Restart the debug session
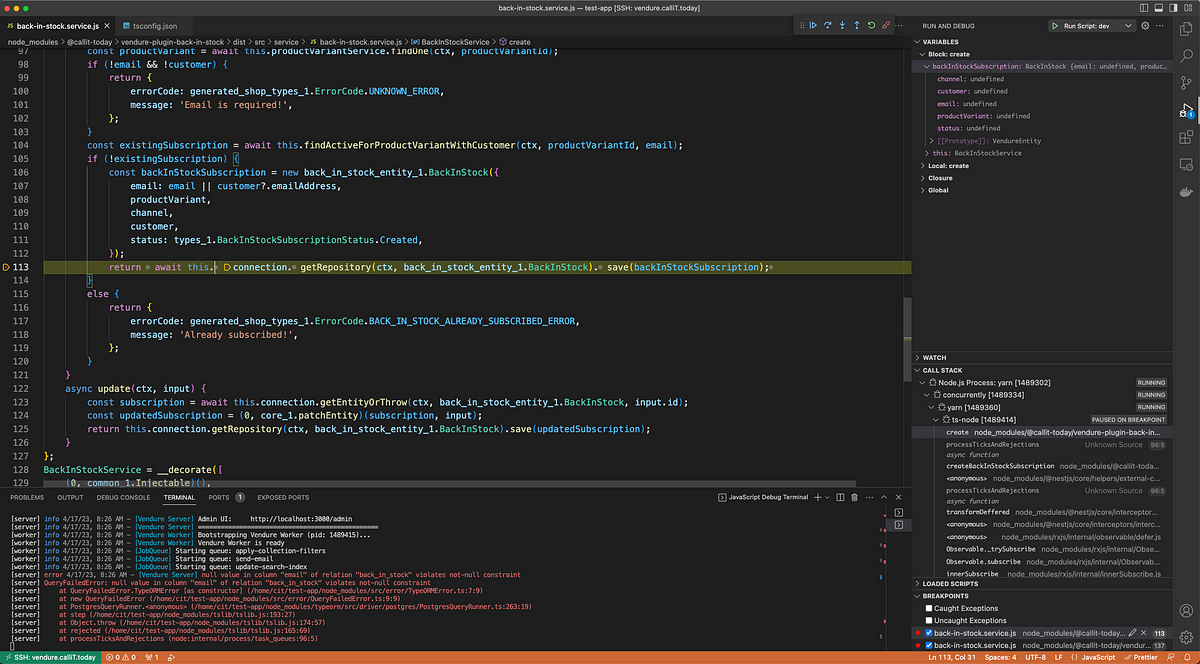Image resolution: width=1200 pixels, height=664 pixels. tap(872, 25)
